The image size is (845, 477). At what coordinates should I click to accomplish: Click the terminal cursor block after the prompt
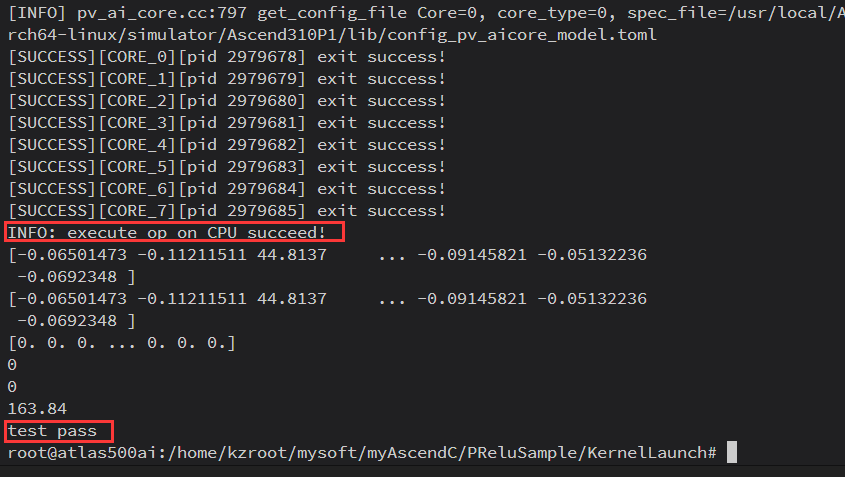(732, 453)
